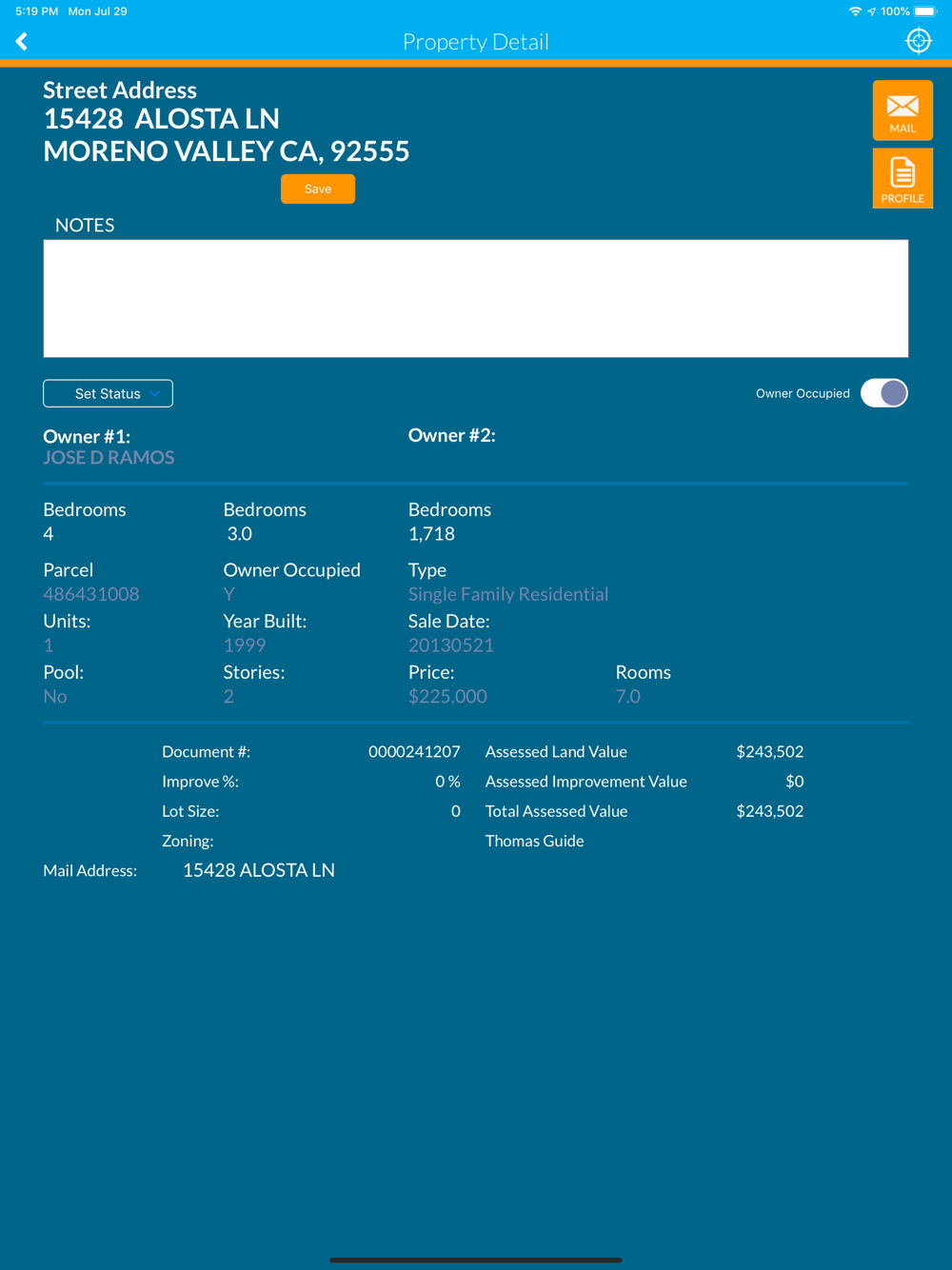The image size is (952, 1270).
Task: Tap the Property Detail title
Action: point(475,42)
